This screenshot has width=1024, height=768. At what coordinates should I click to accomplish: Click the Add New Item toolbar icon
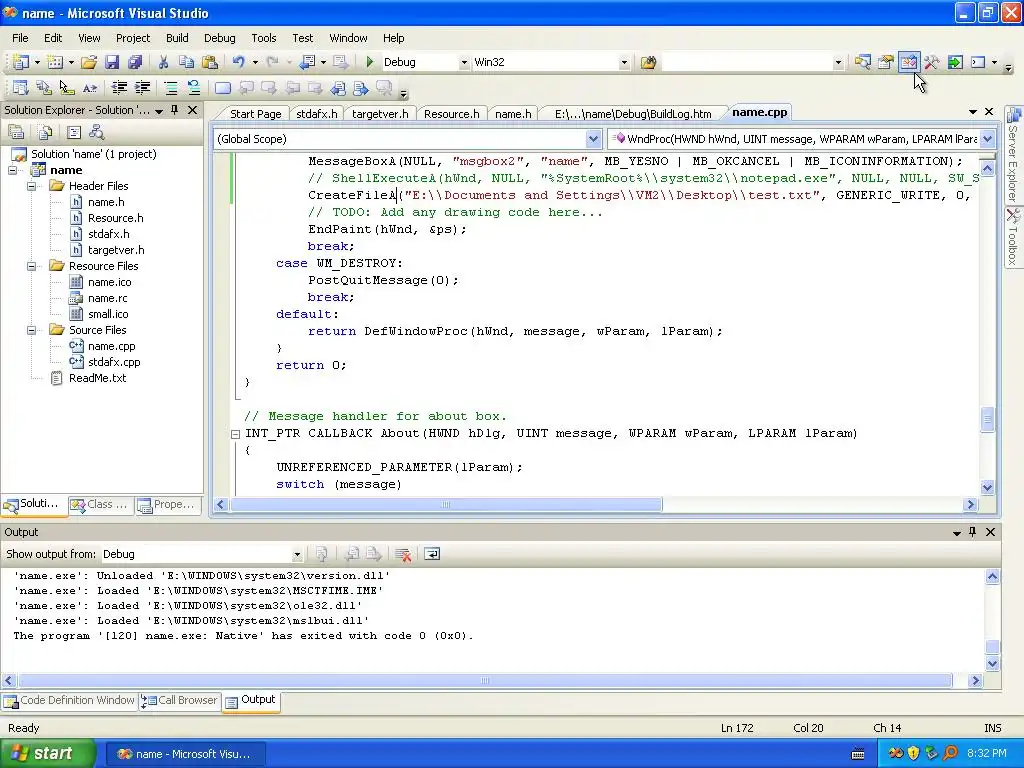pyautogui.click(x=55, y=62)
